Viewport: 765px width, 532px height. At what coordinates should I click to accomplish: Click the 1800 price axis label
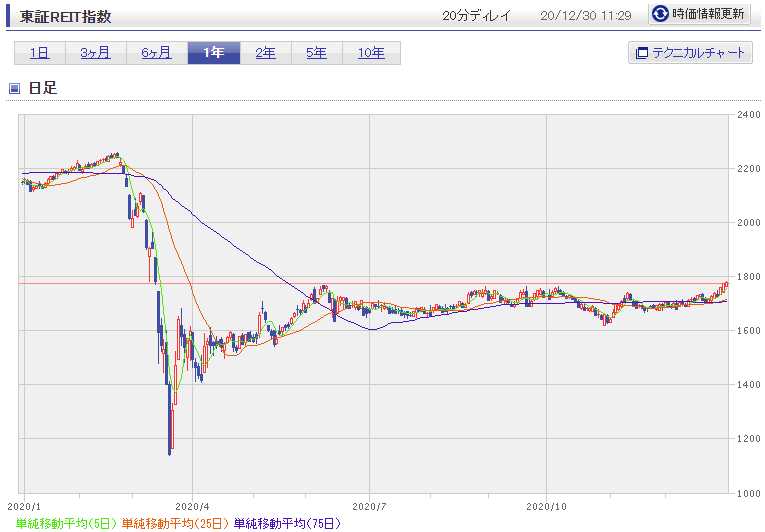pos(748,277)
